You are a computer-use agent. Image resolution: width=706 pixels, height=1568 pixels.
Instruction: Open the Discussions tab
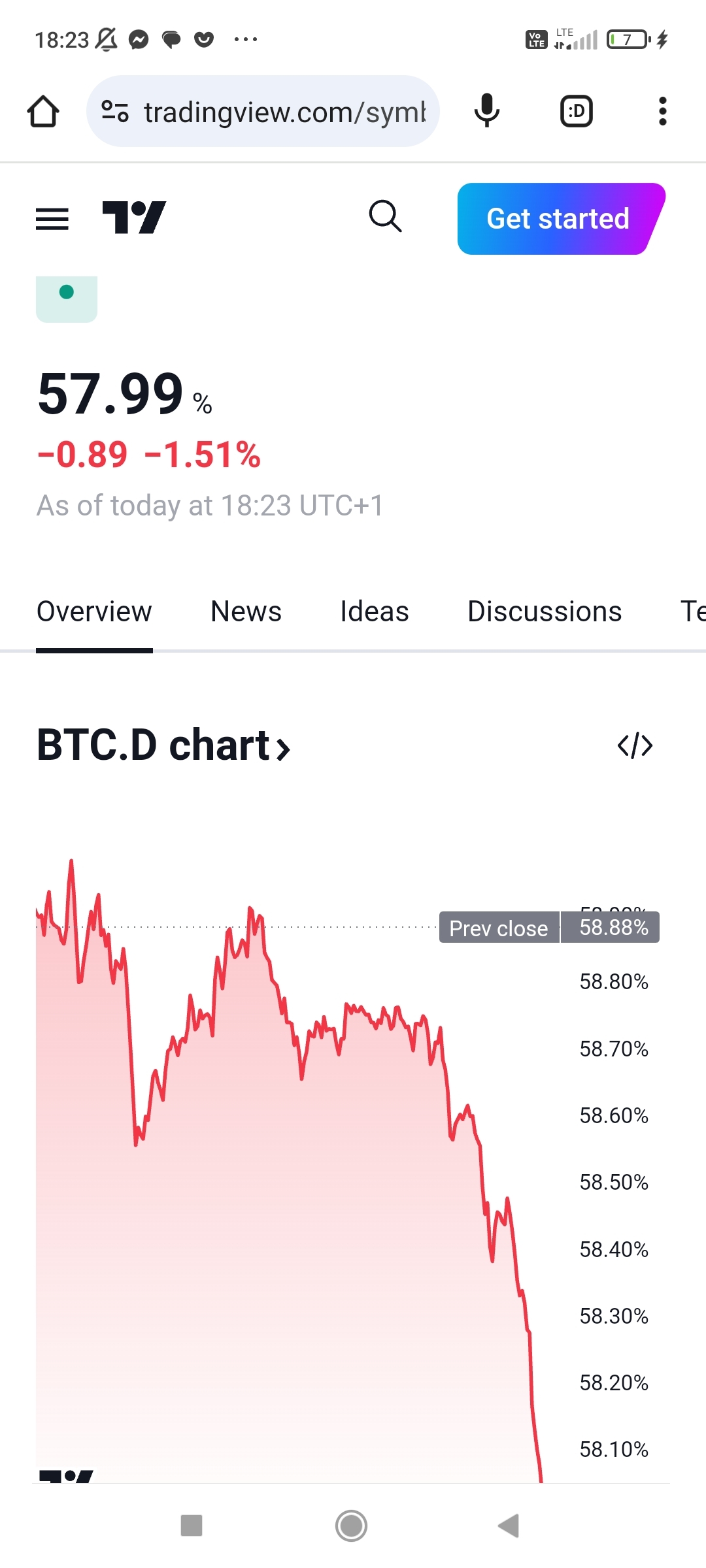click(x=544, y=612)
